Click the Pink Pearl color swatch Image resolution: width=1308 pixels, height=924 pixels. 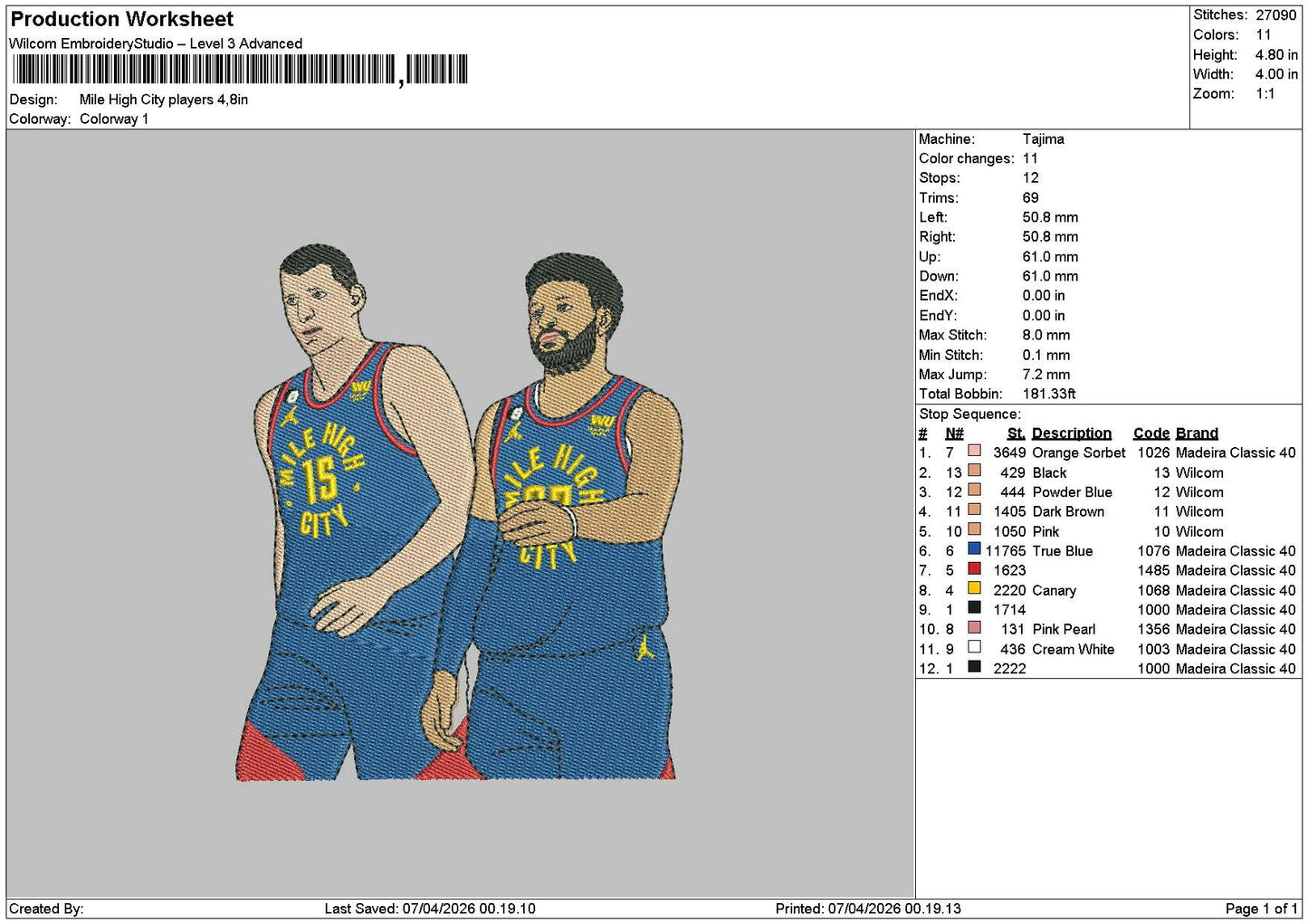point(974,627)
